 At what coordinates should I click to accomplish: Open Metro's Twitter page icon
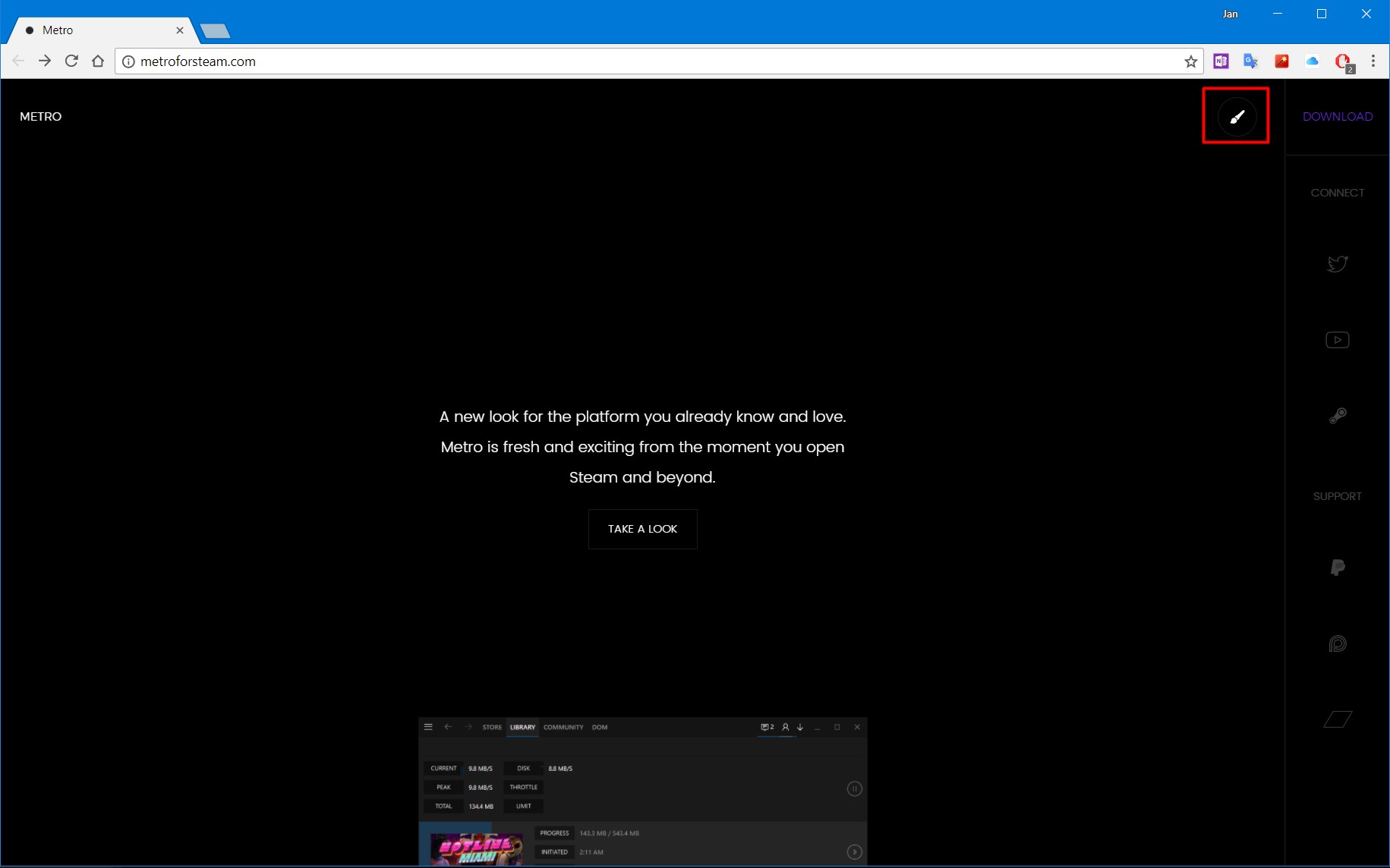pyautogui.click(x=1337, y=264)
